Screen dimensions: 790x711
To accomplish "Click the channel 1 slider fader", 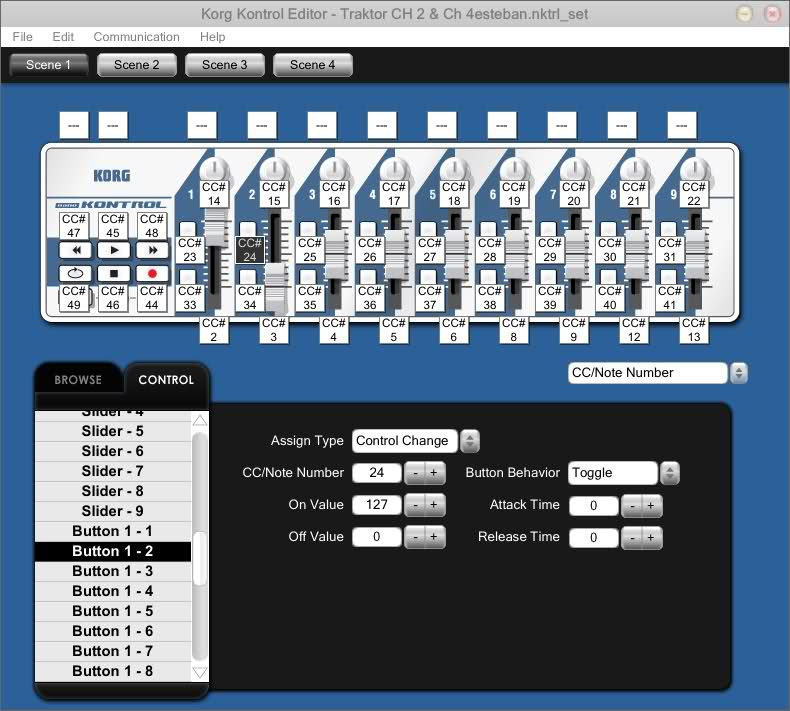I will (x=216, y=229).
